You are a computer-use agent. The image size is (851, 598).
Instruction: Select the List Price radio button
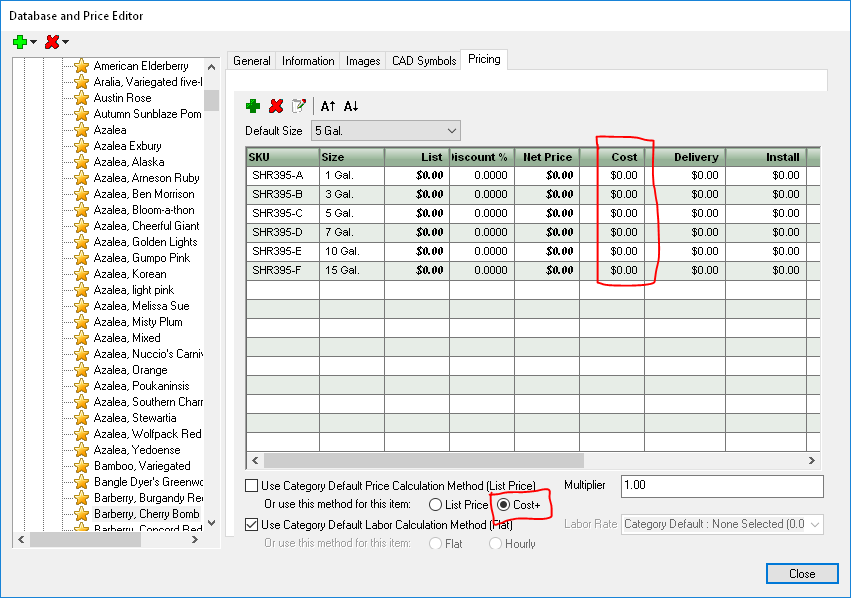click(435, 505)
